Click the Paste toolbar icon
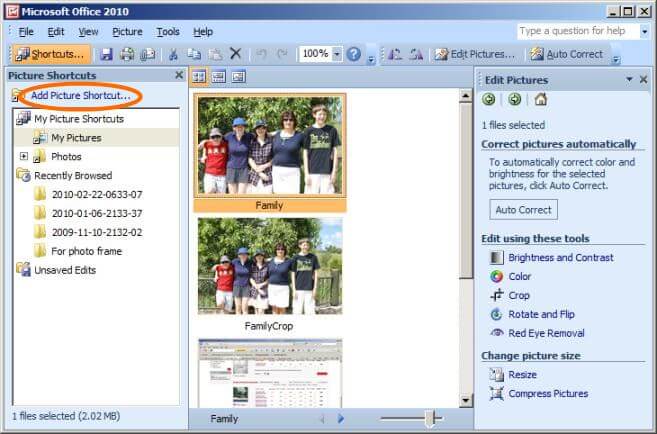Screen dimensions: 657x434 (x=215, y=54)
